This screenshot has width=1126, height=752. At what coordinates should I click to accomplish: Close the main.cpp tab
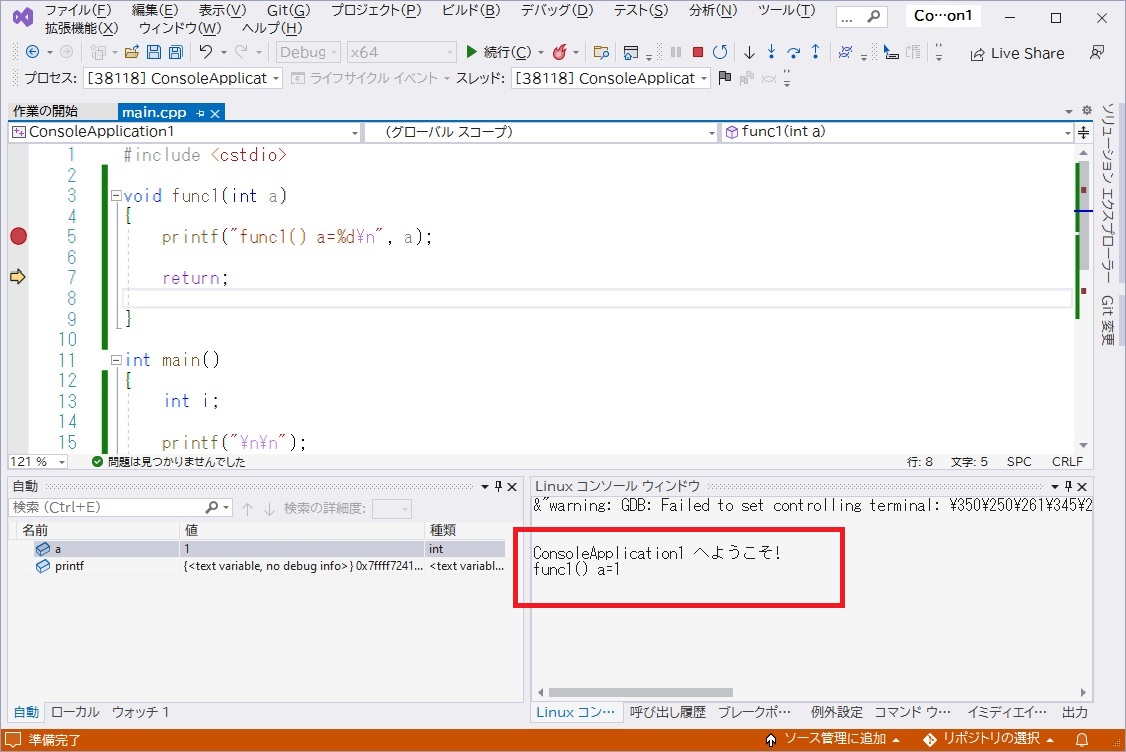pyautogui.click(x=215, y=113)
